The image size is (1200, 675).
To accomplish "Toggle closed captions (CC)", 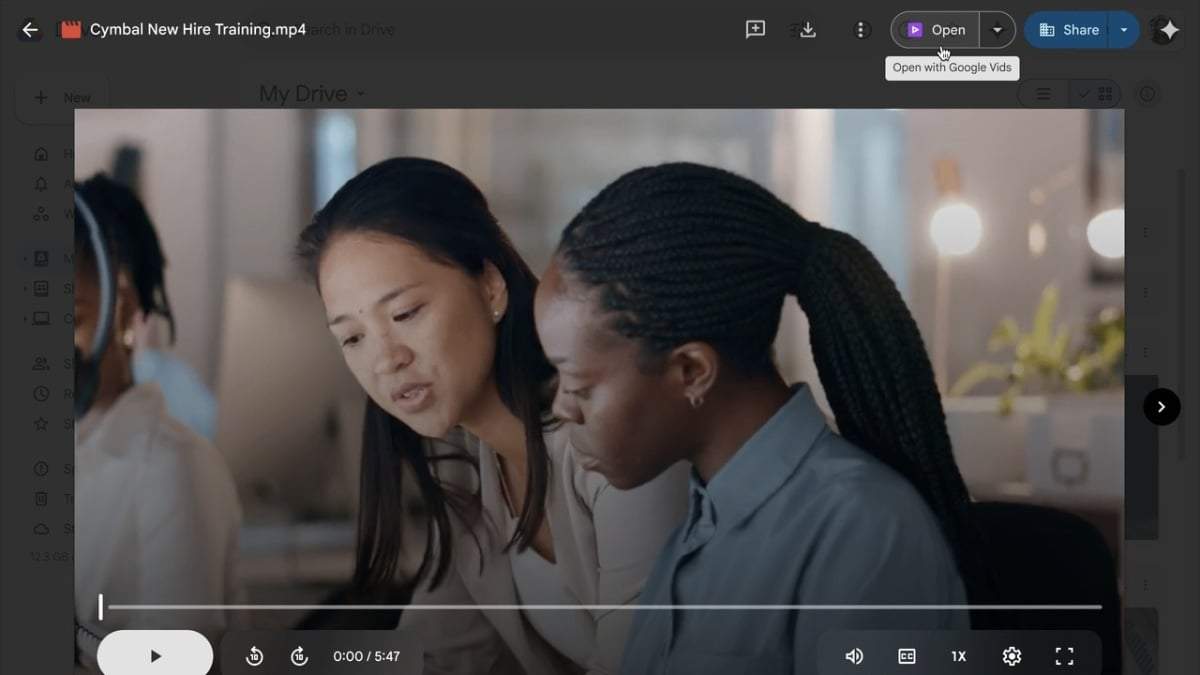I will click(906, 656).
